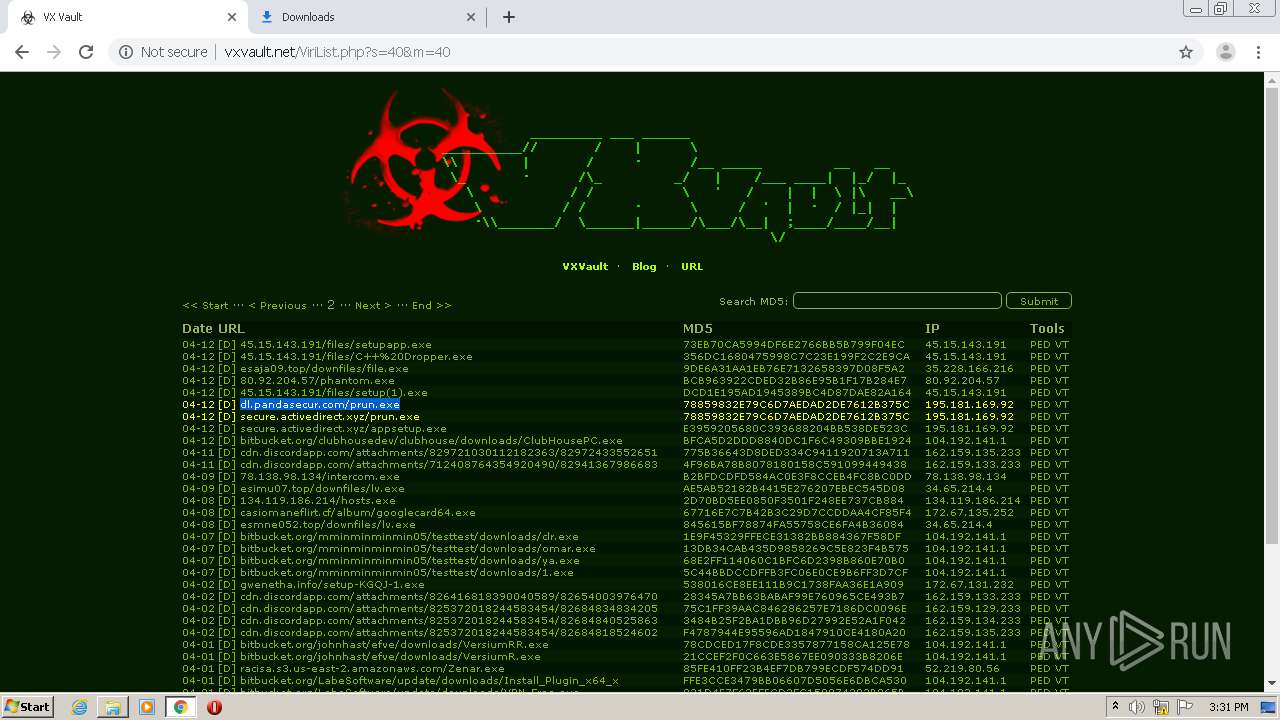This screenshot has height=720, width=1280.
Task: Click the browser back arrow
Action: tap(22, 52)
